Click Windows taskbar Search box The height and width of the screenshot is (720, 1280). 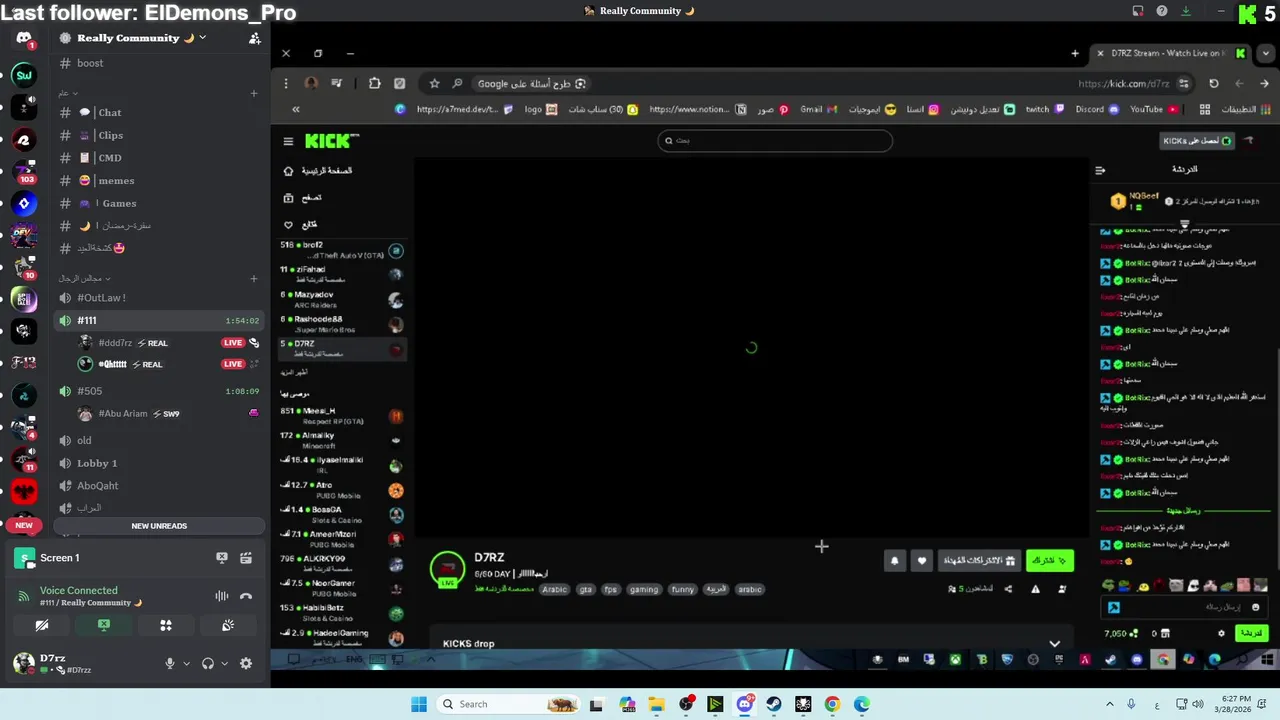tap(510, 704)
